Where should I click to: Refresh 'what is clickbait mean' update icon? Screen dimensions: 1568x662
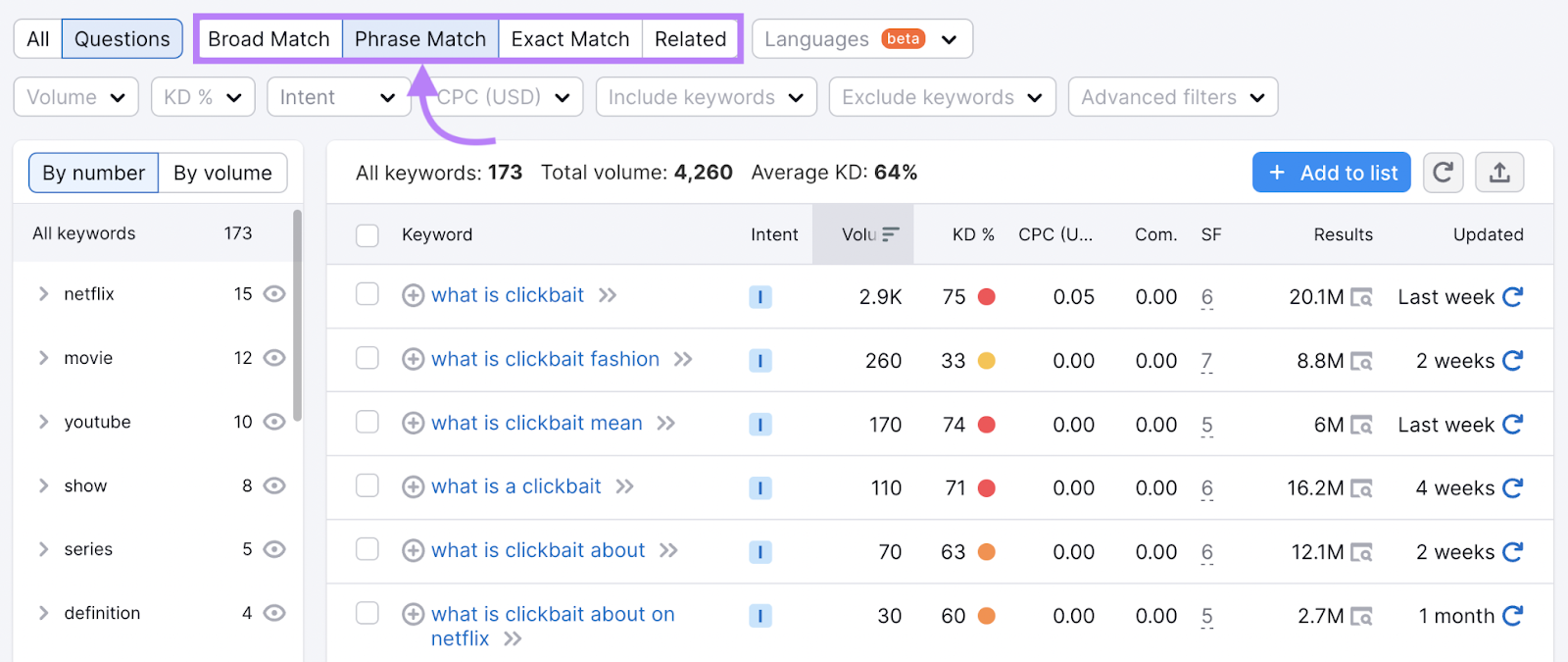pos(1512,424)
